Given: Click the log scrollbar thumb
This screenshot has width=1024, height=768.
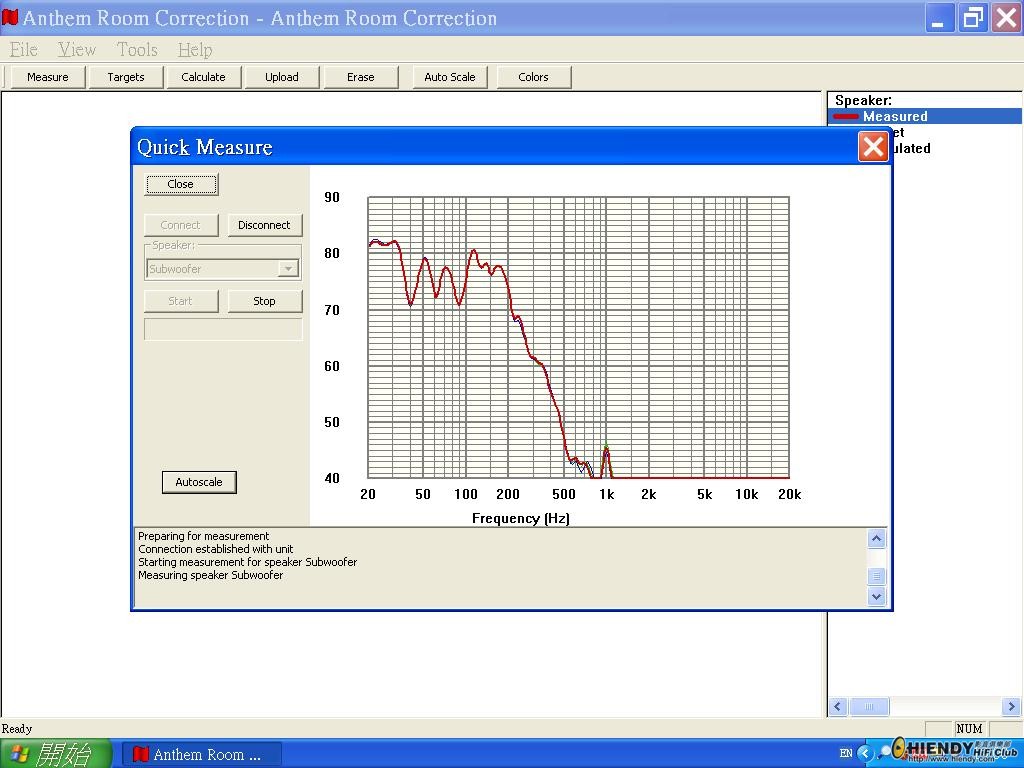Looking at the screenshot, I should coord(876,575).
